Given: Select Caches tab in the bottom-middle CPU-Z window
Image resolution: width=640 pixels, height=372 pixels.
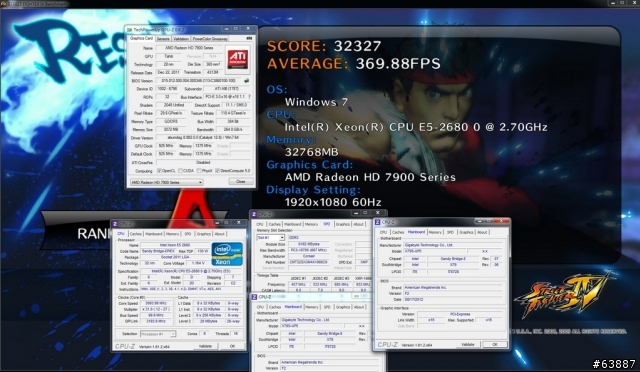Looking at the screenshot, I should pos(275,307).
